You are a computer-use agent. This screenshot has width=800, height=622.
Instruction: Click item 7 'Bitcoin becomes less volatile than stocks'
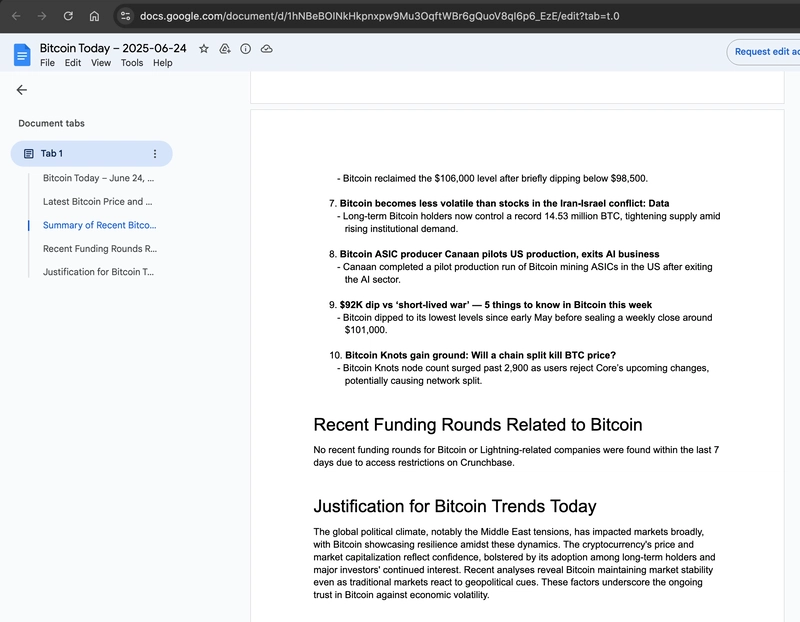tap(504, 203)
